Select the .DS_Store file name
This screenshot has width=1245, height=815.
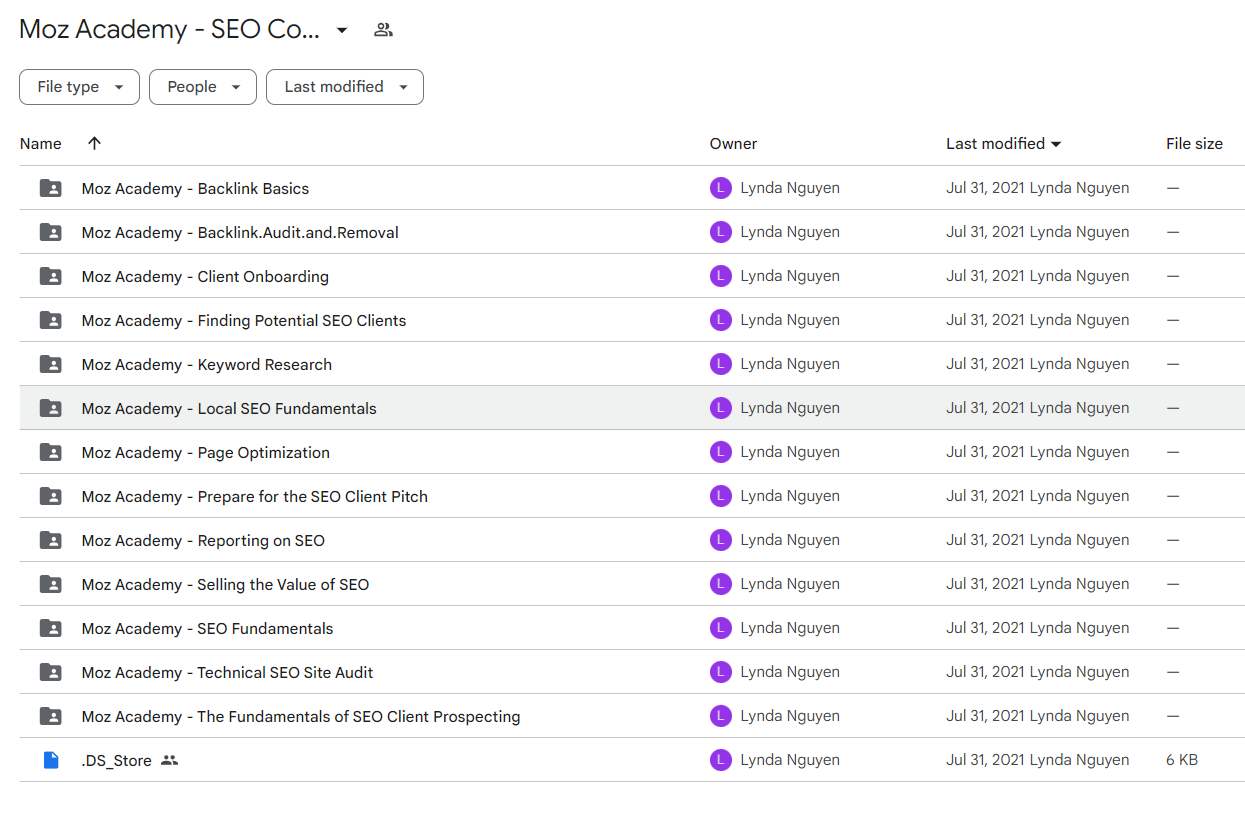(x=117, y=760)
